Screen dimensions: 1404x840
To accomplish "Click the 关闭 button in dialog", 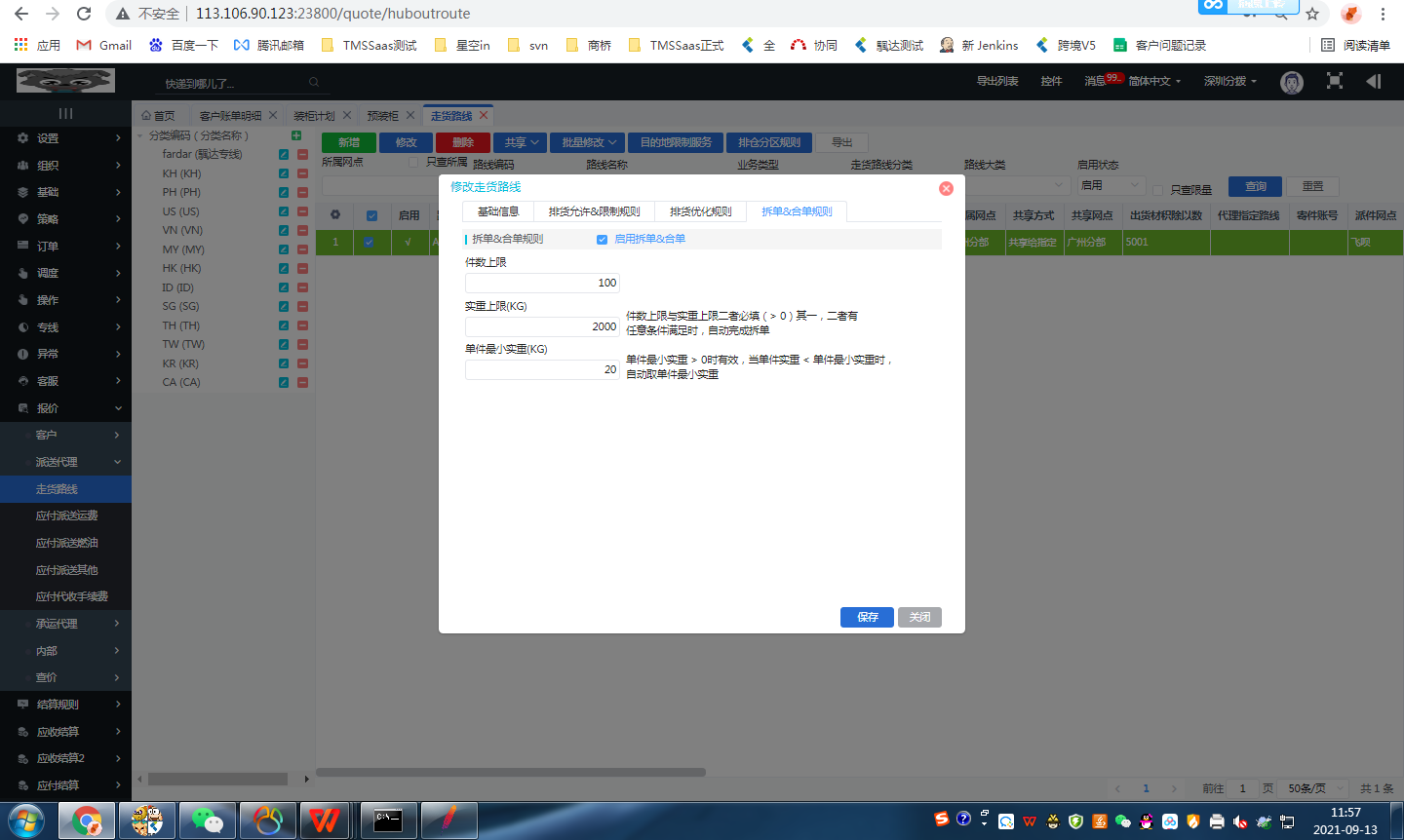I will [x=919, y=617].
